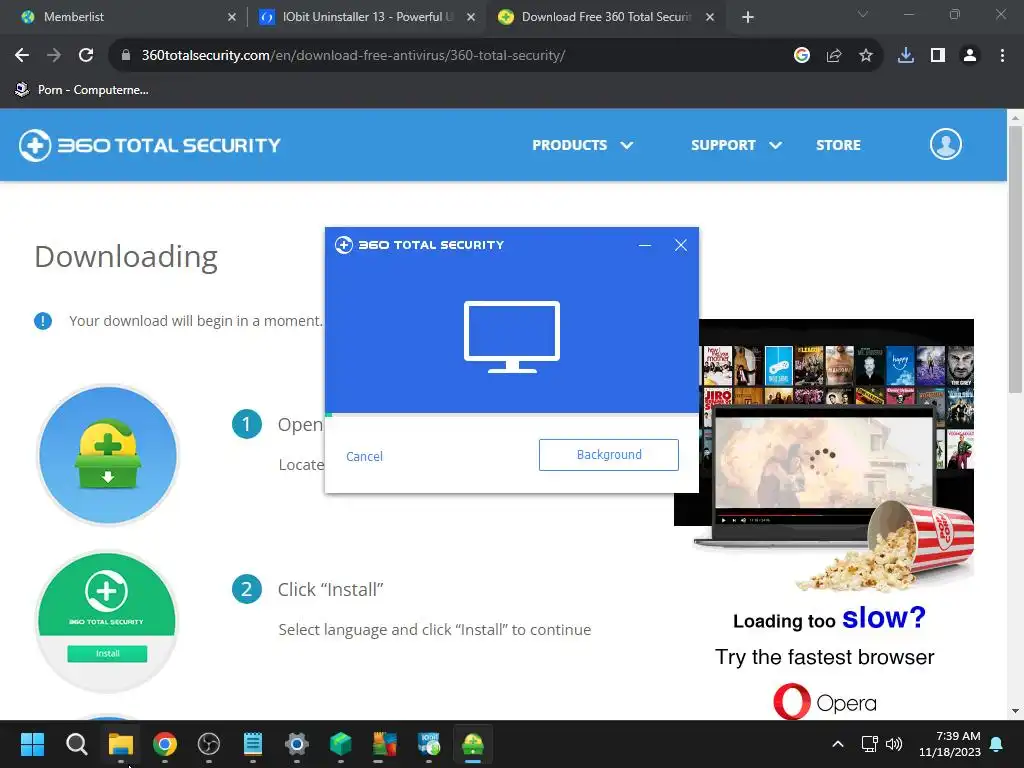1024x768 pixels.
Task: Open the website user account icon
Action: pos(946,144)
